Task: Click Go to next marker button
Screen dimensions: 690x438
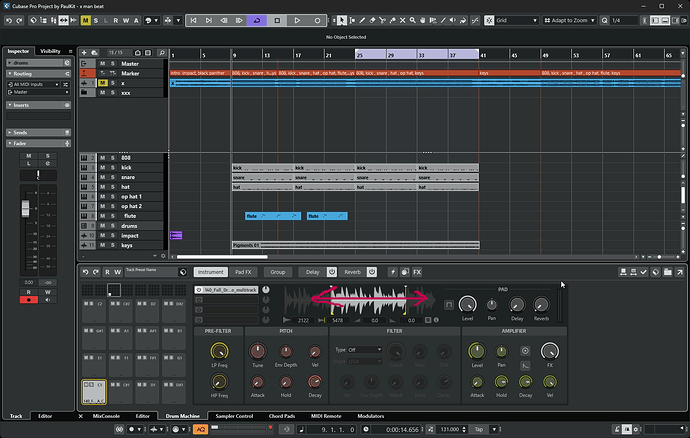Action: click(x=209, y=20)
